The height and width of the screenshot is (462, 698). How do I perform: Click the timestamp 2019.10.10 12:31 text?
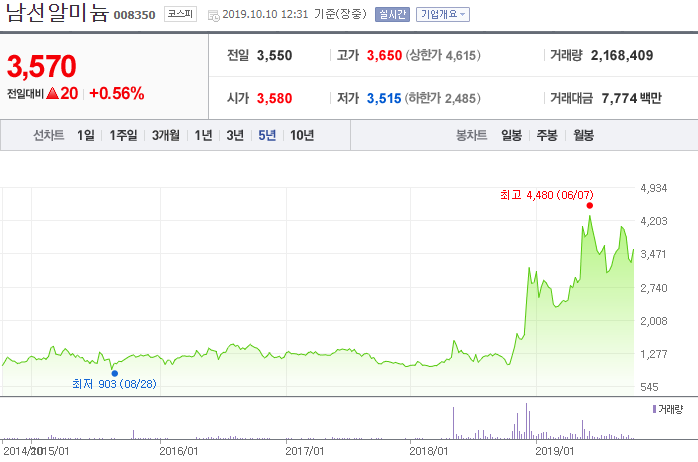pyautogui.click(x=265, y=14)
